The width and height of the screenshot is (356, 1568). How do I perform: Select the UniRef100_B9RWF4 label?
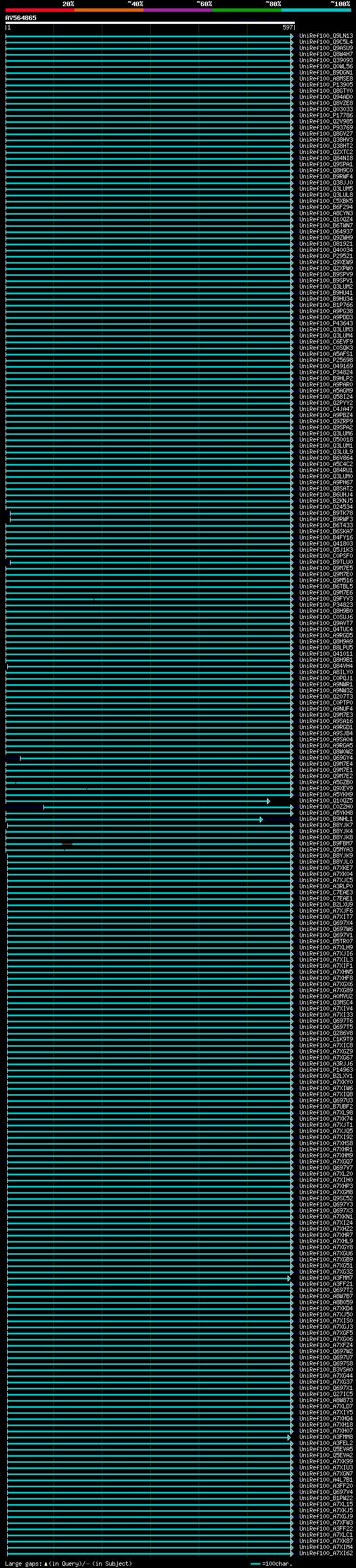coord(325,176)
